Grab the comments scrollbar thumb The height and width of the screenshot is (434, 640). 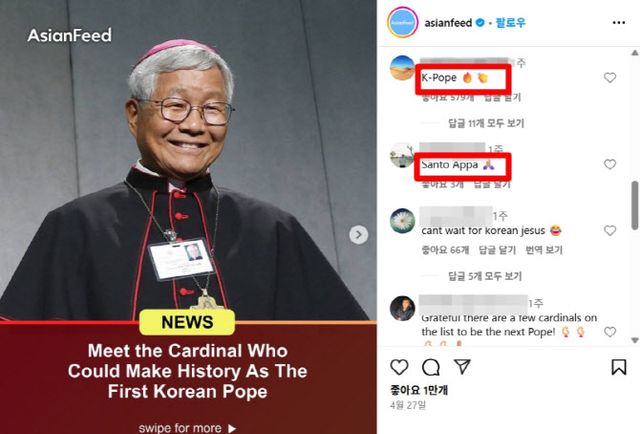click(635, 205)
